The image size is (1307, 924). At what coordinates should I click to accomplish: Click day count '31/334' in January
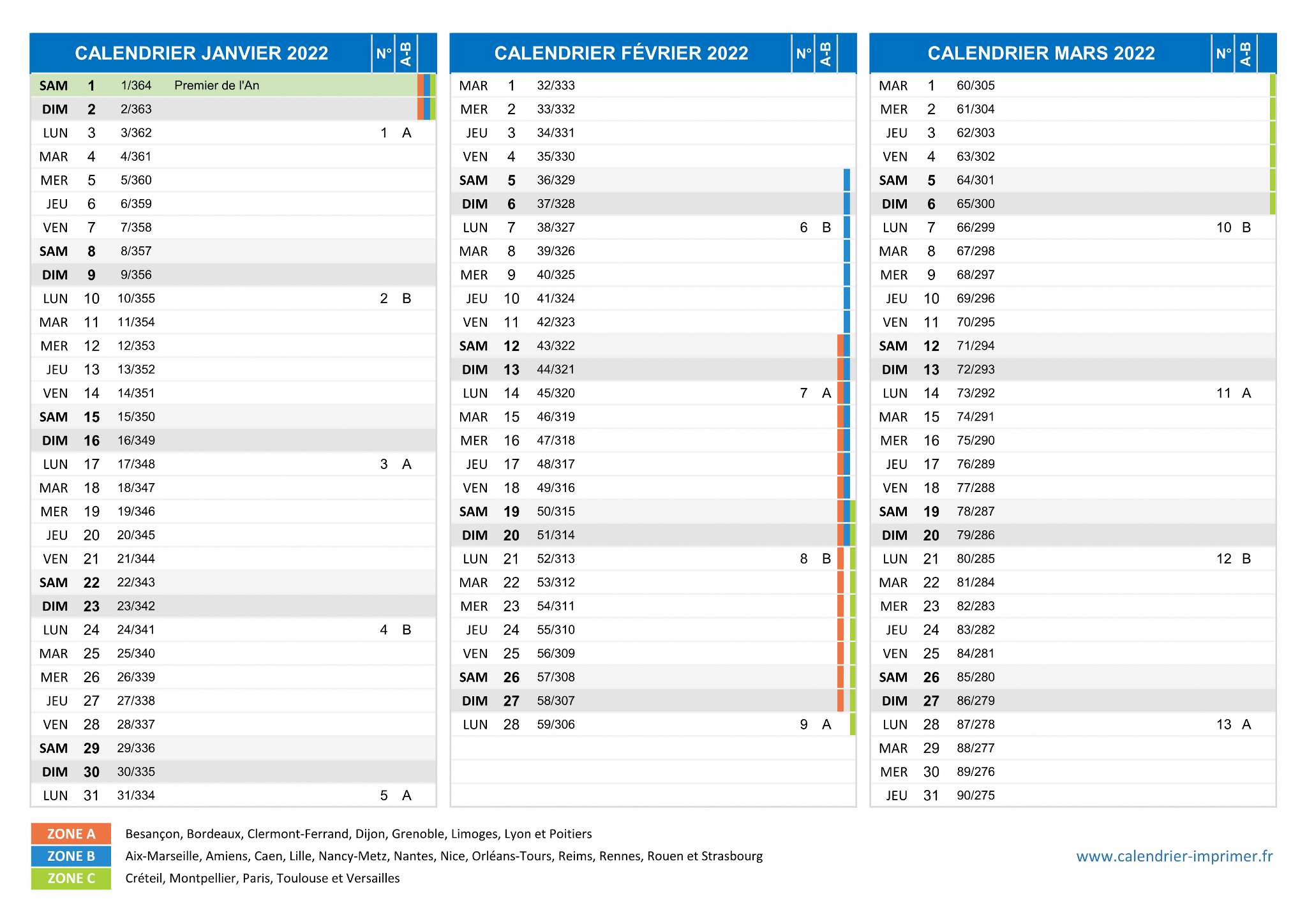[136, 795]
